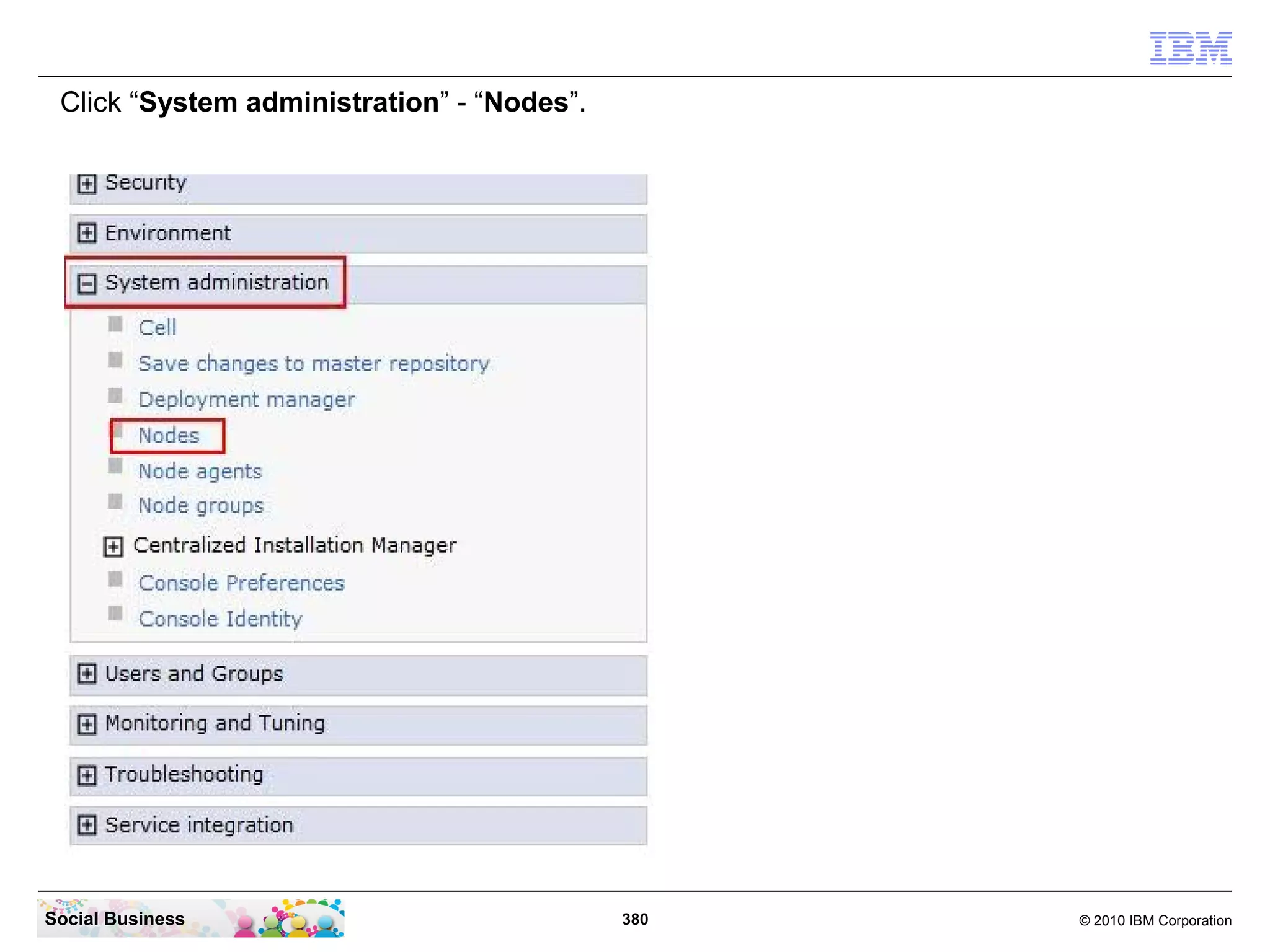Viewport: 1270px width, 952px height.
Task: Expand the Troubleshooting section
Action: 87,775
